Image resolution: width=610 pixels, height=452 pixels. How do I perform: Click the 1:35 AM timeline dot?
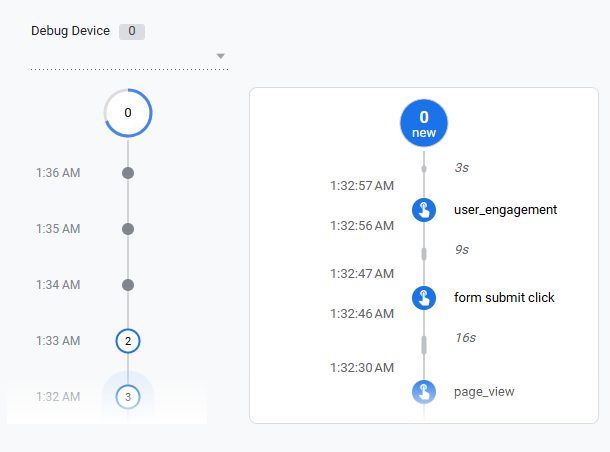pyautogui.click(x=128, y=229)
